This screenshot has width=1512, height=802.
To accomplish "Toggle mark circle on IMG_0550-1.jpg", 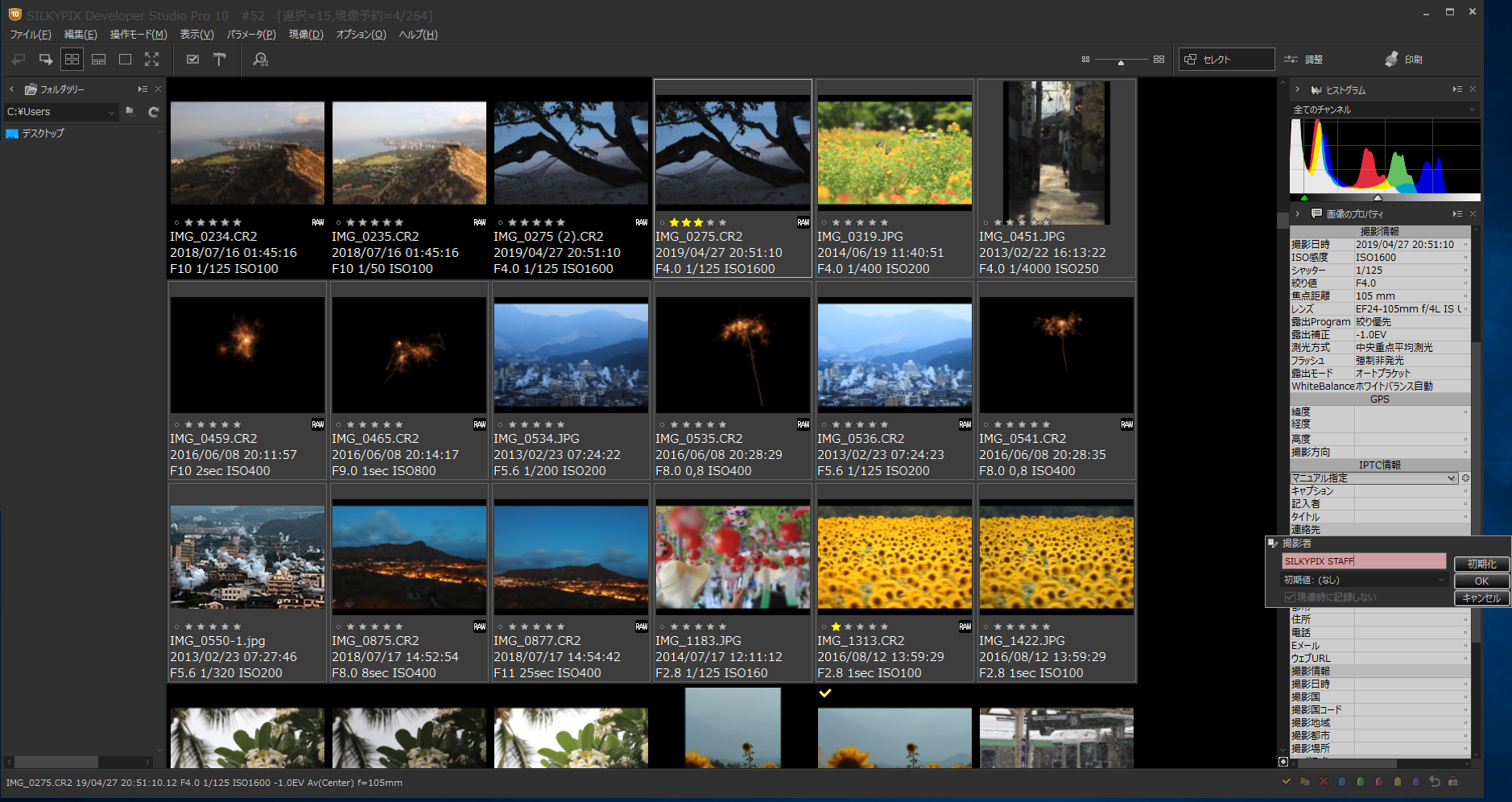I will pyautogui.click(x=176, y=626).
